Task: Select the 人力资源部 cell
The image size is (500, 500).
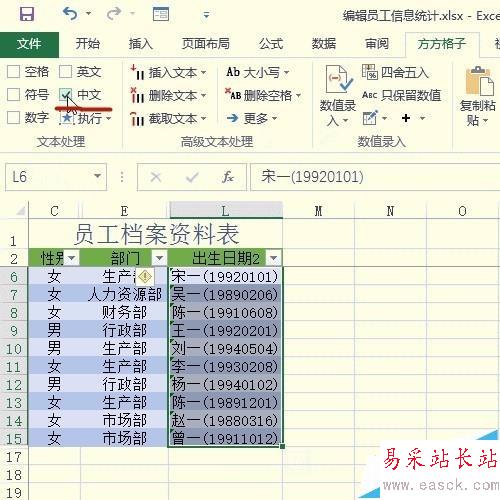Action: point(124,295)
